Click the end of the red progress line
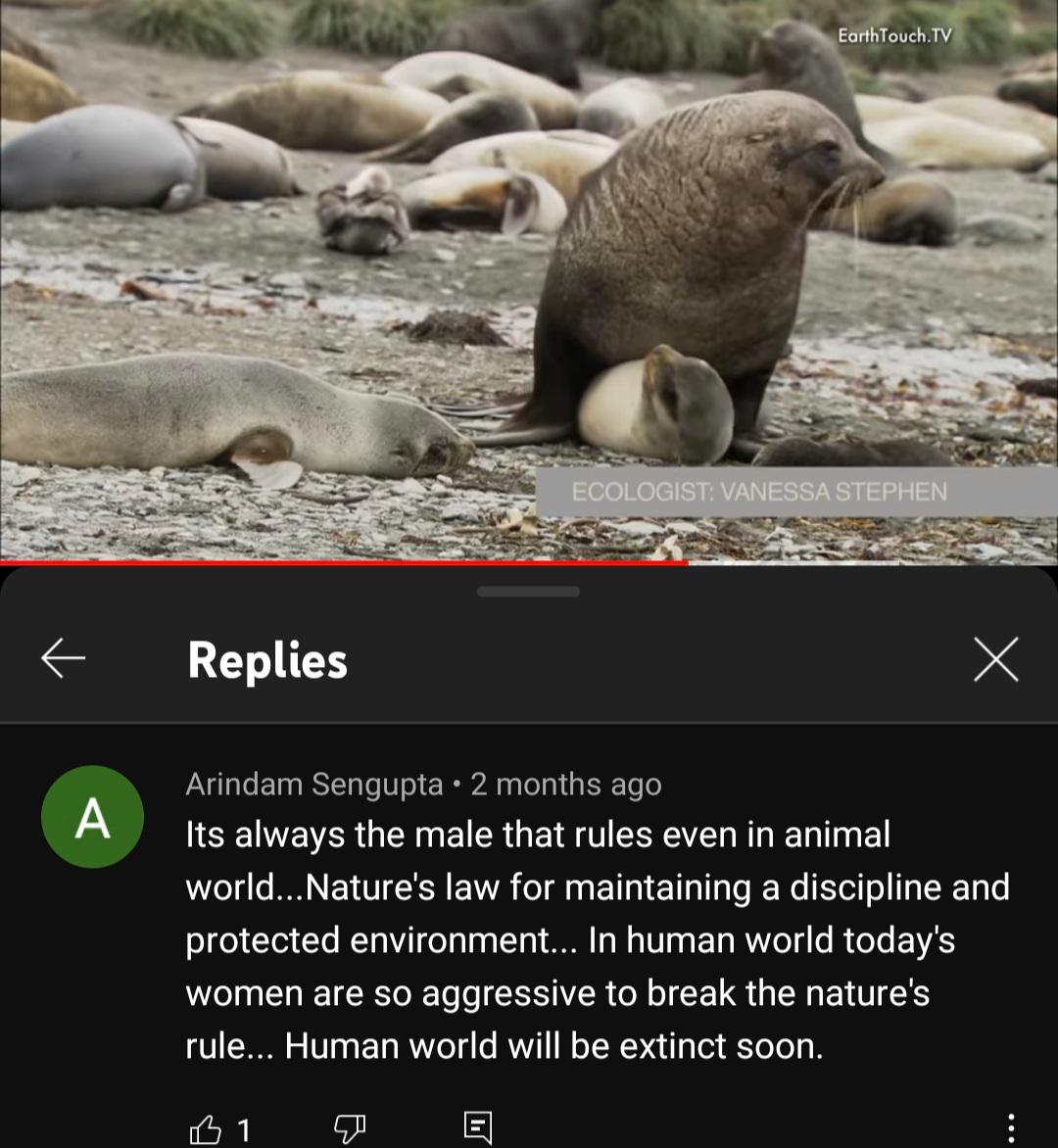 [687, 563]
